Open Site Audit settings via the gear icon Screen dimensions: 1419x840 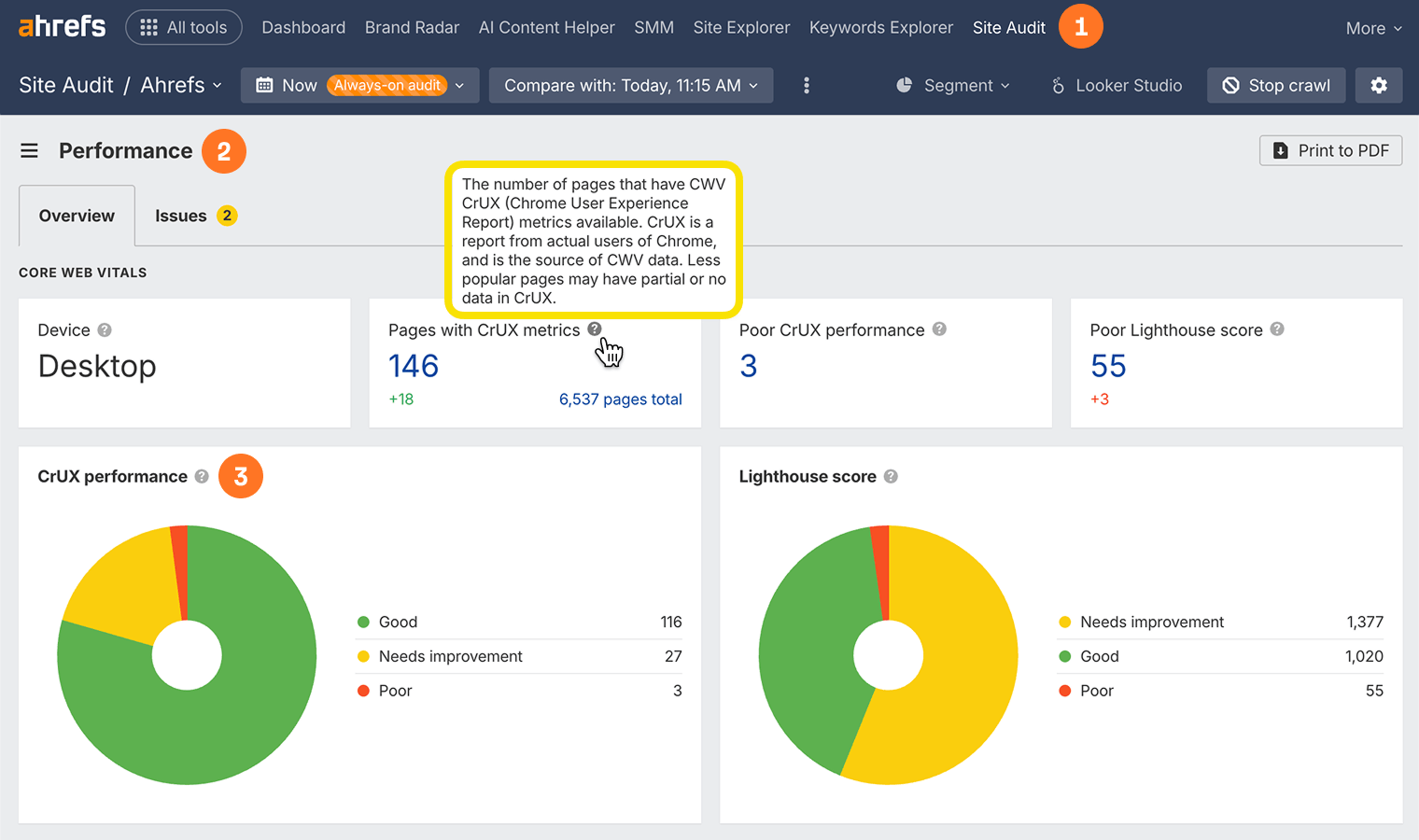coord(1379,85)
